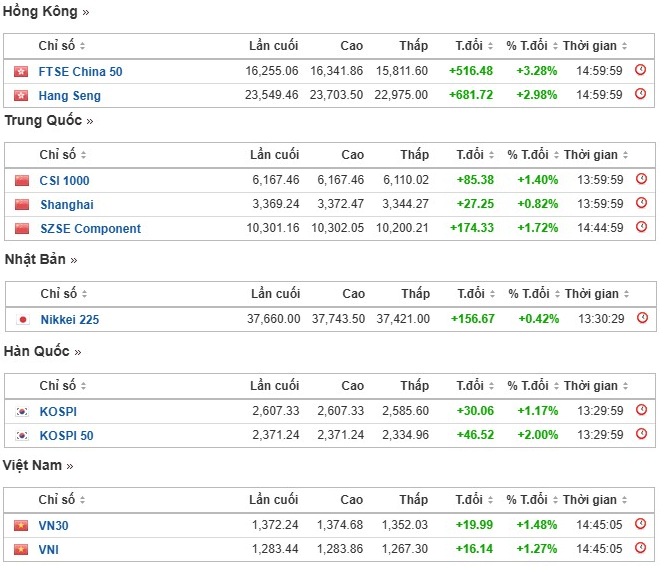Sort Việt Nam table by Thời gian column
665x572 pixels.
(595, 500)
